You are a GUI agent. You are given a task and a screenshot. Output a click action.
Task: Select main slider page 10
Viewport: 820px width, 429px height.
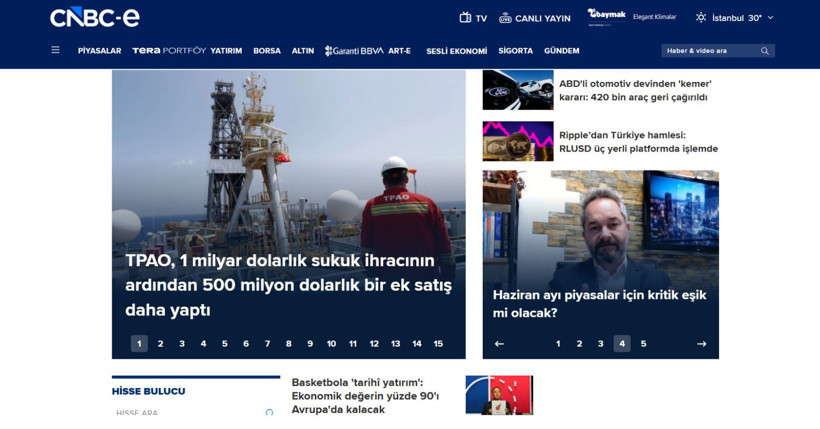pos(332,344)
